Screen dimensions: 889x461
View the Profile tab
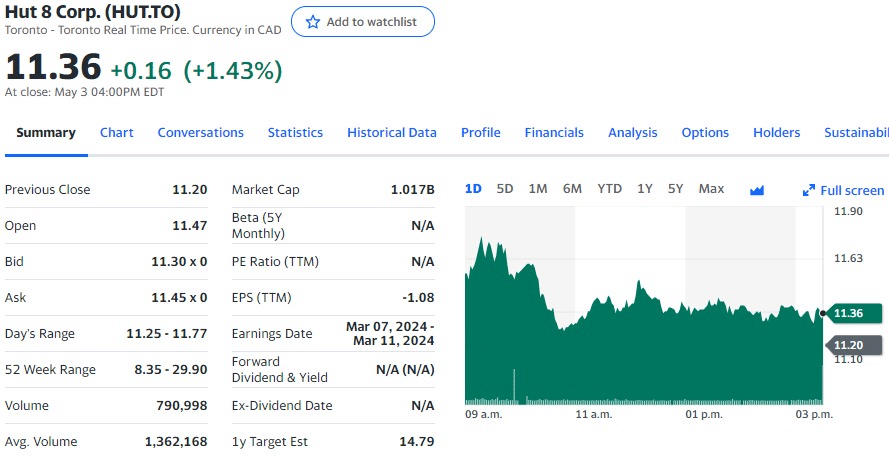point(481,133)
